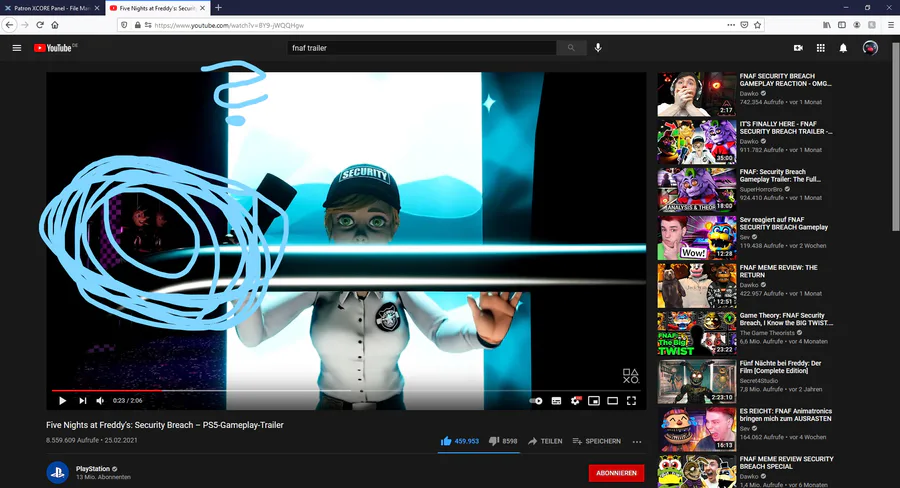Image resolution: width=900 pixels, height=488 pixels.
Task: Close the Patron XCORE Panel tab
Action: [x=96, y=8]
